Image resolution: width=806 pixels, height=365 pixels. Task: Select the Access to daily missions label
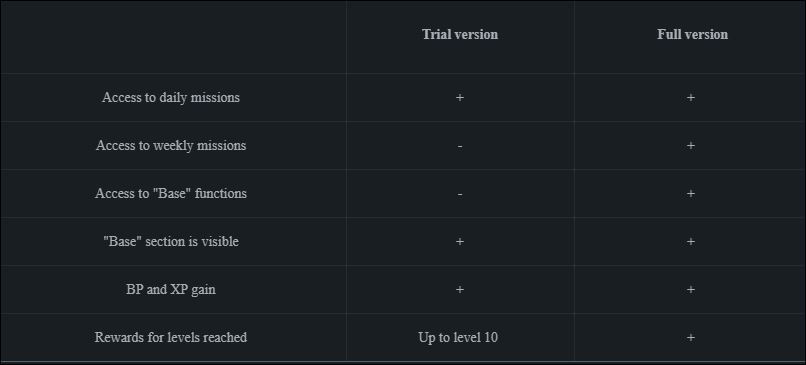click(x=171, y=97)
